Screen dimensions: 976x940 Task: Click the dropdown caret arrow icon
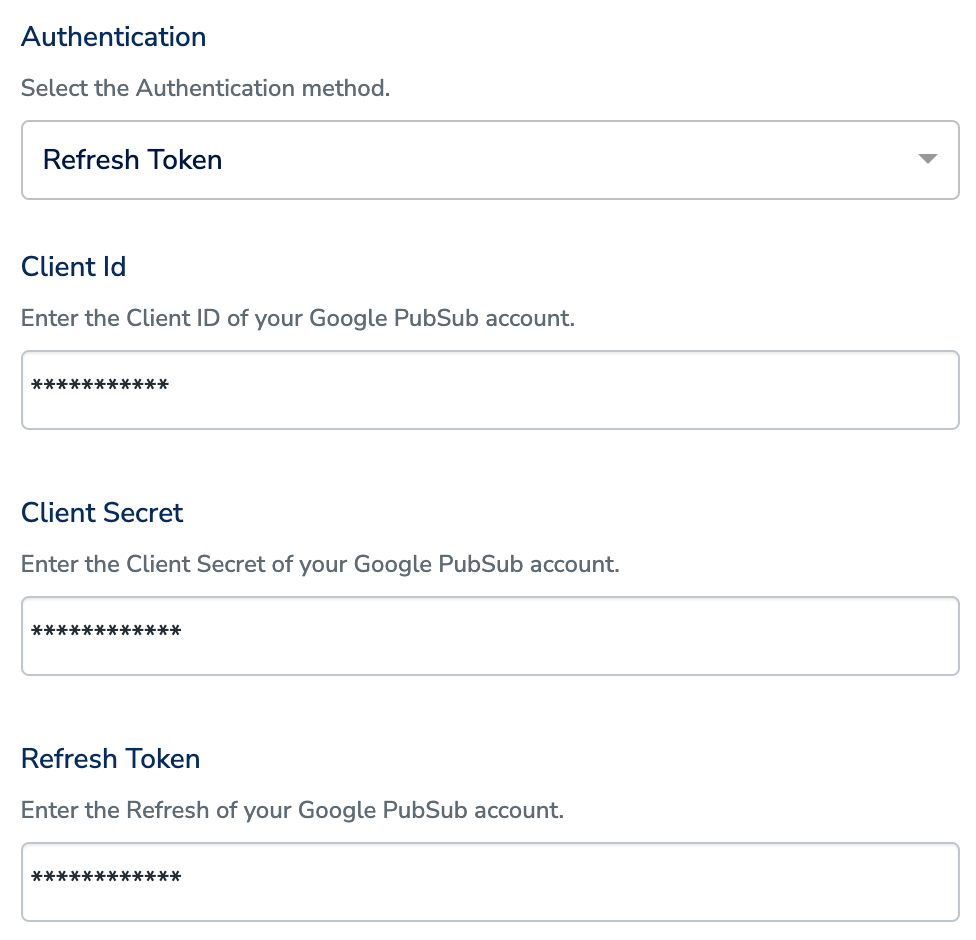click(x=927, y=159)
